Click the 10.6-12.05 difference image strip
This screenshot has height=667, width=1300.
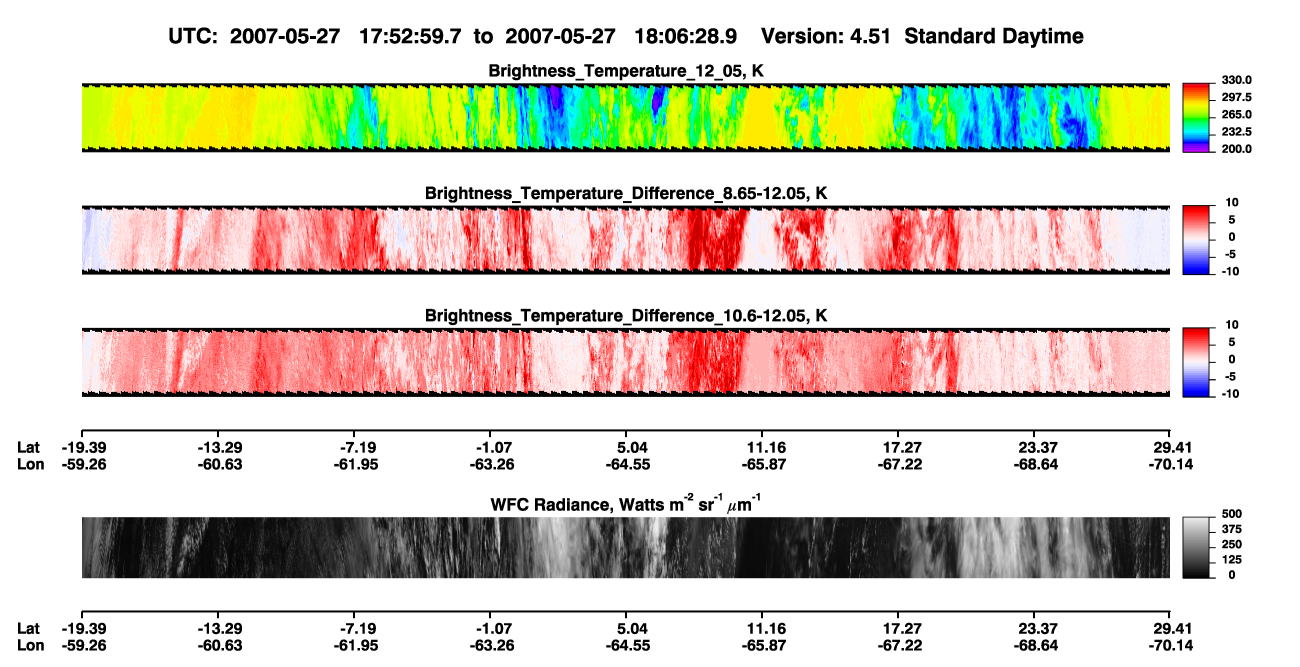(625, 363)
